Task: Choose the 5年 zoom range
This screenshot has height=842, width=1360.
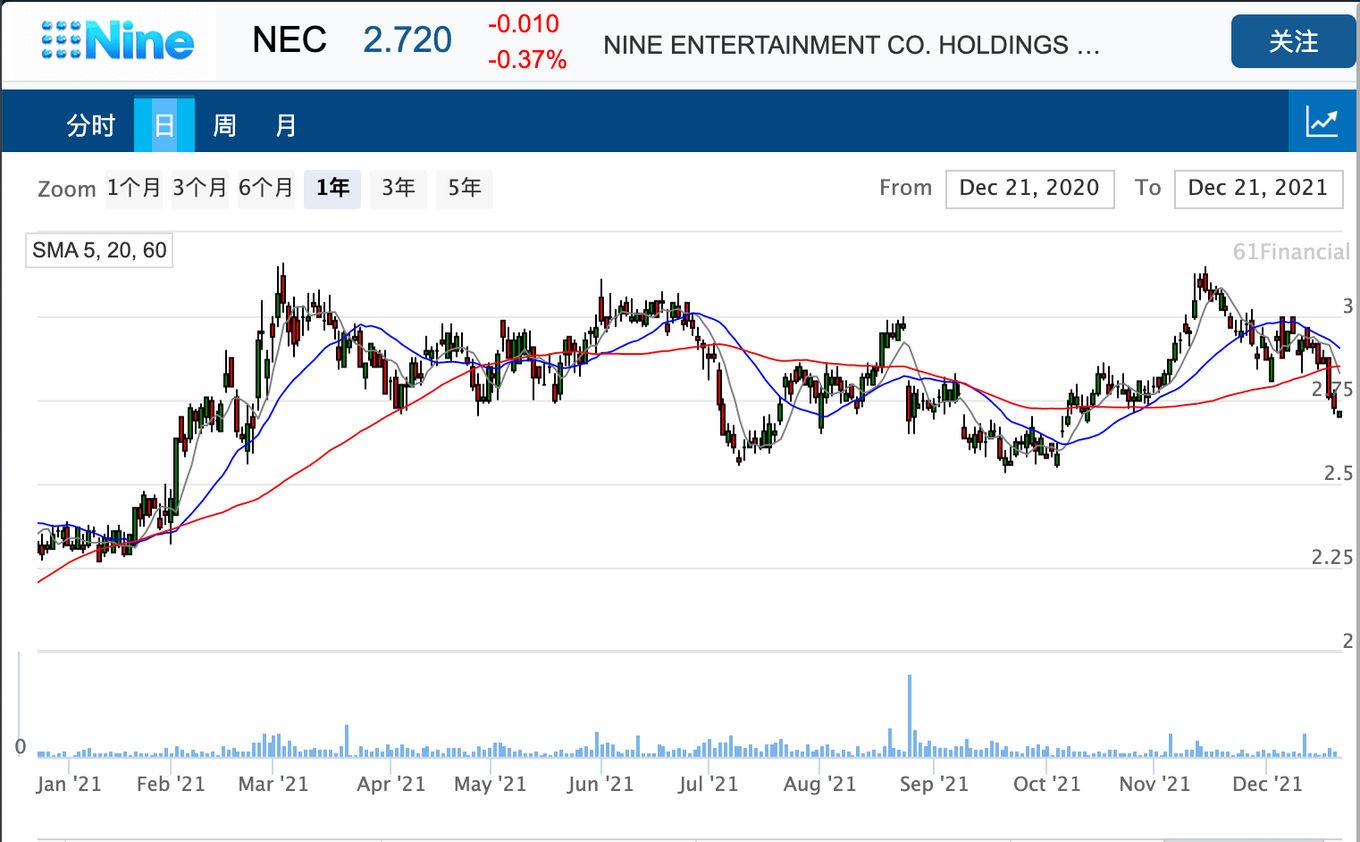Action: (x=464, y=188)
